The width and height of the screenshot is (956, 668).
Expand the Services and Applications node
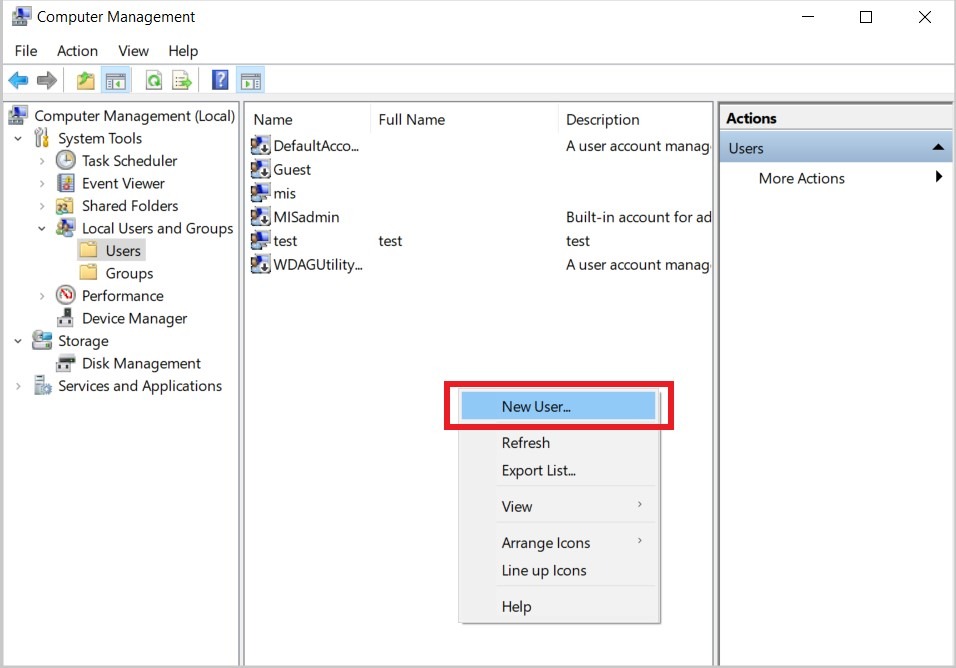pyautogui.click(x=18, y=387)
